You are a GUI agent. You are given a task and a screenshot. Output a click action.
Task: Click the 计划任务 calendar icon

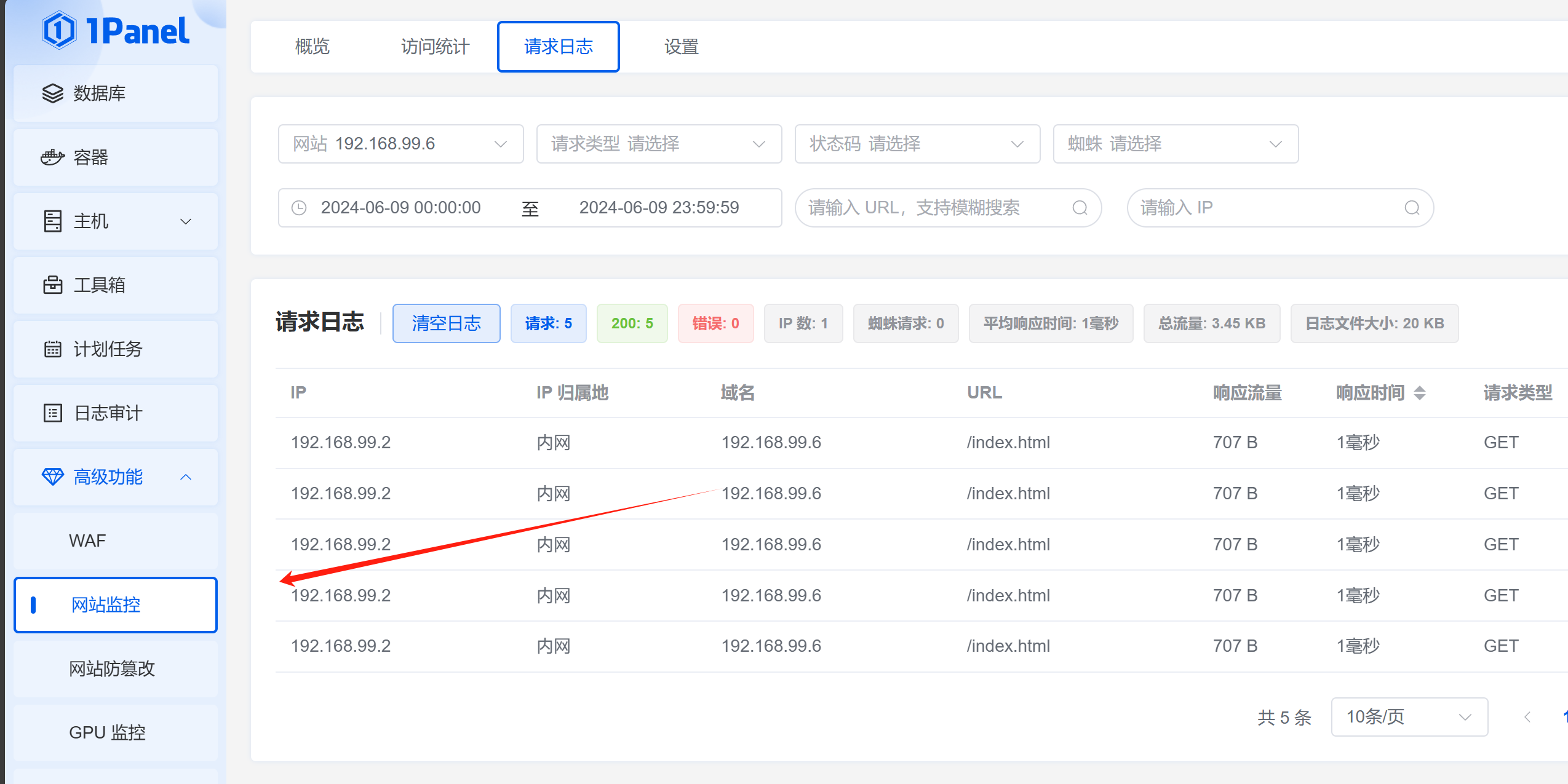[x=53, y=349]
